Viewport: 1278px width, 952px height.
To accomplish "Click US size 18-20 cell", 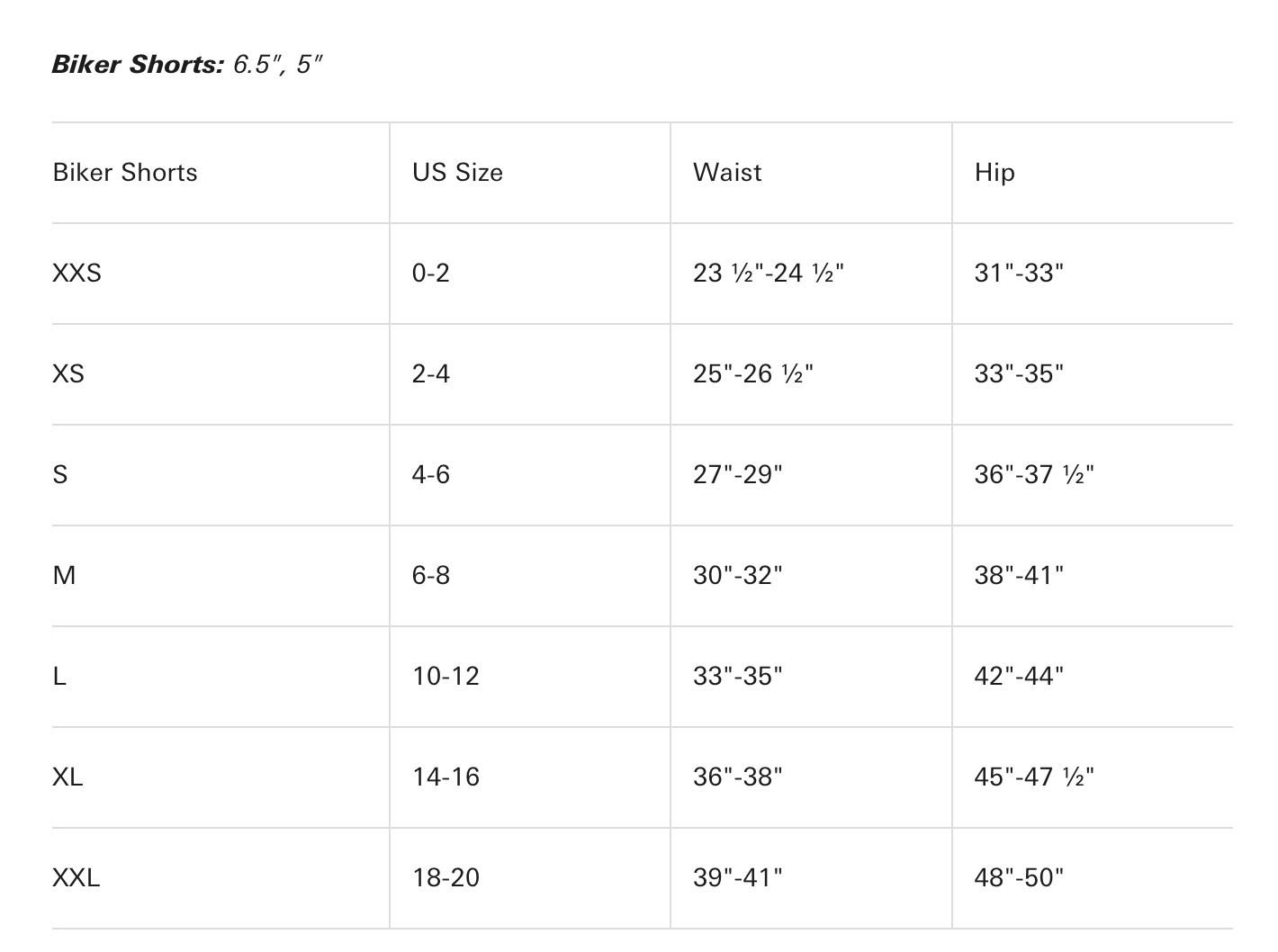I will coord(445,878).
